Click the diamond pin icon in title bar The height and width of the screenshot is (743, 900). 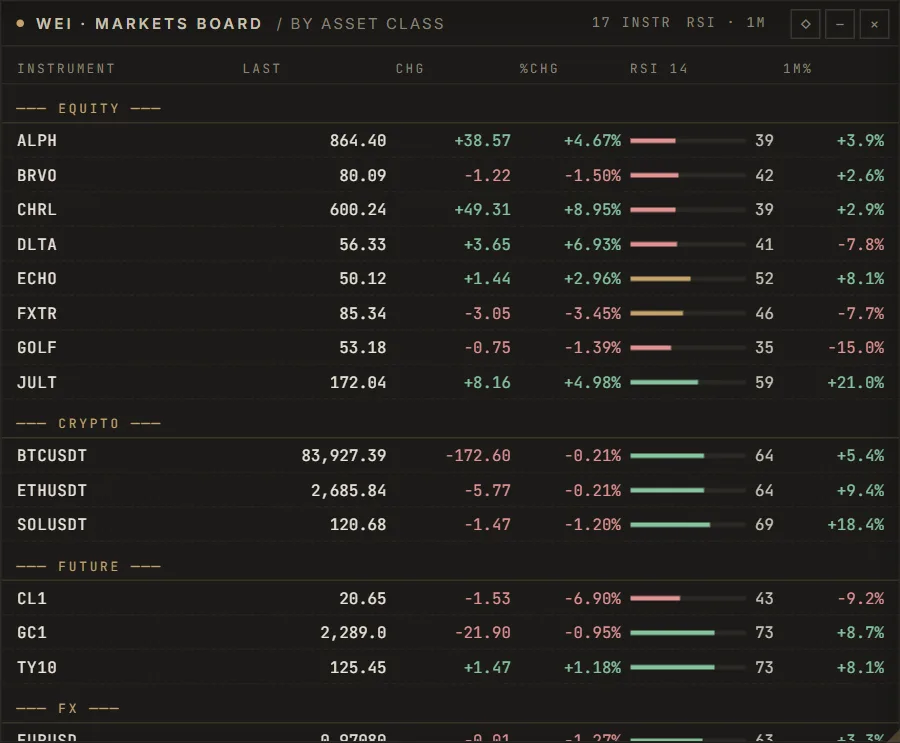point(805,24)
